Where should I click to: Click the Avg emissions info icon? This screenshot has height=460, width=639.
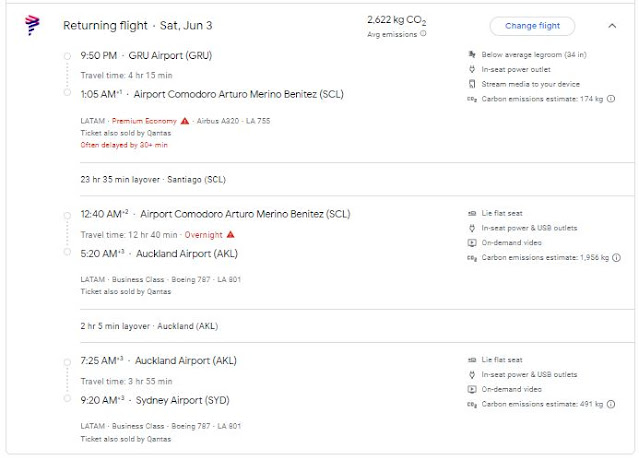pyautogui.click(x=423, y=33)
